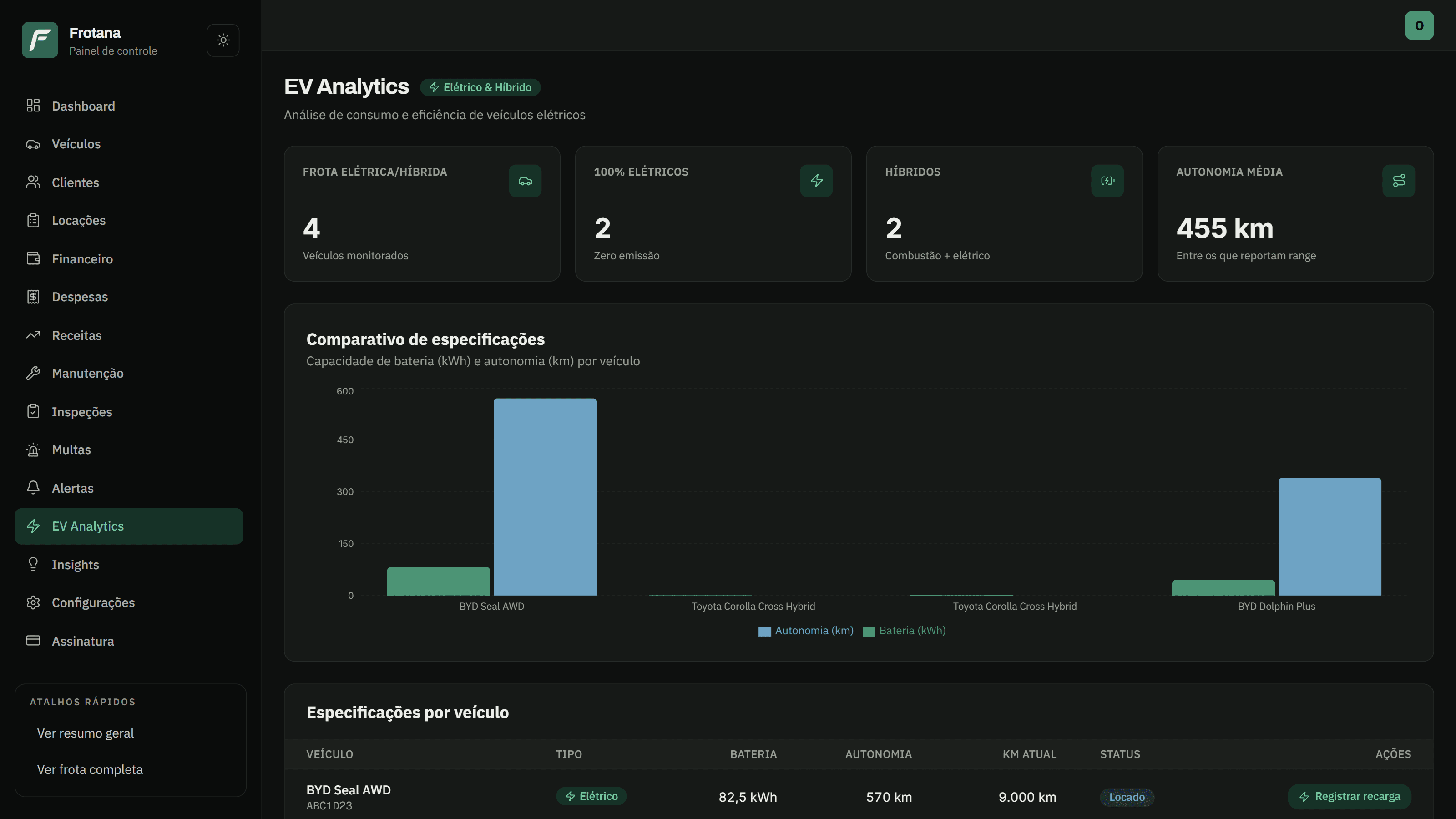The width and height of the screenshot is (1456, 819).
Task: Click the BATERIA column header
Action: (753, 754)
